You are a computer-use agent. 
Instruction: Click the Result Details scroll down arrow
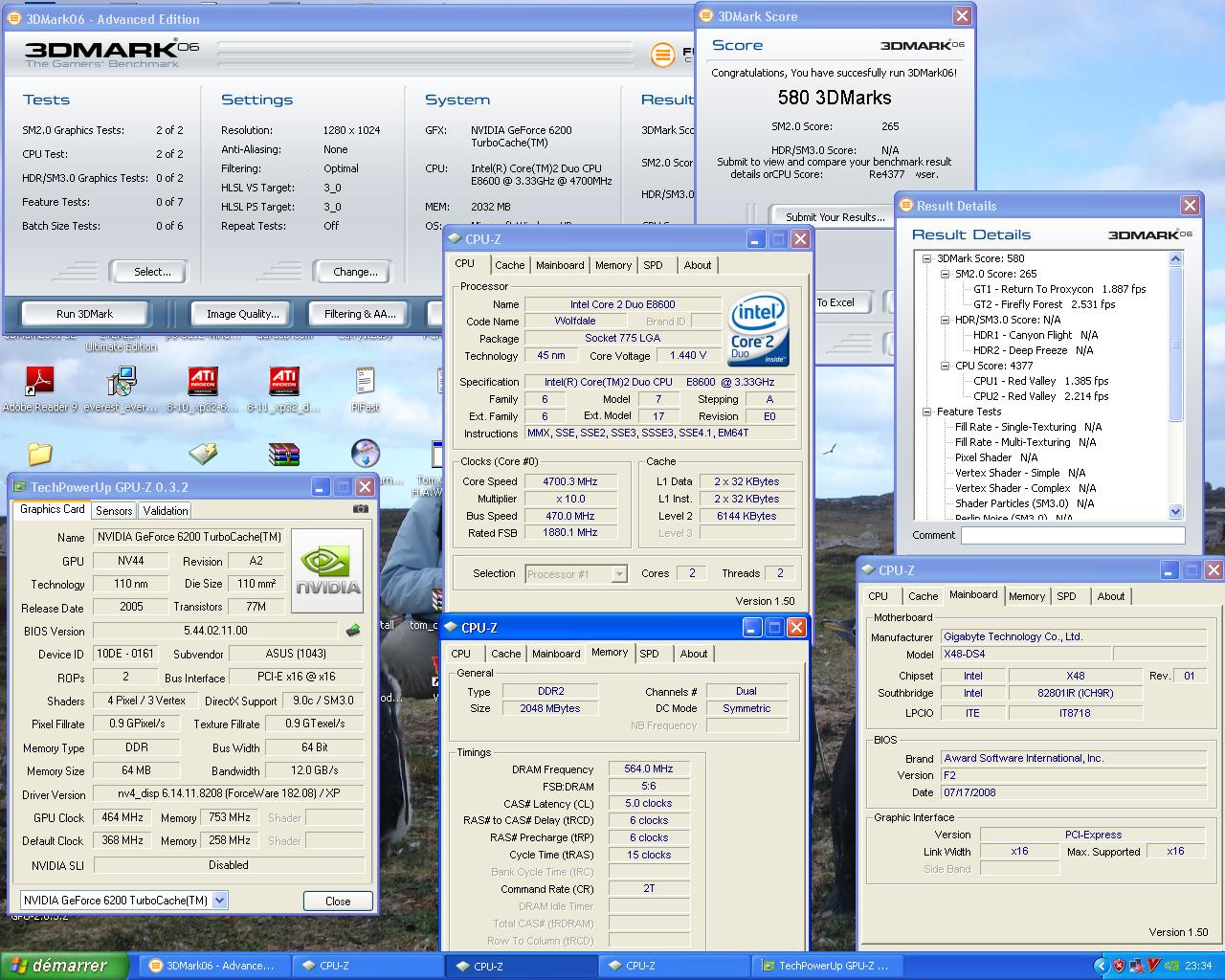click(x=1176, y=512)
